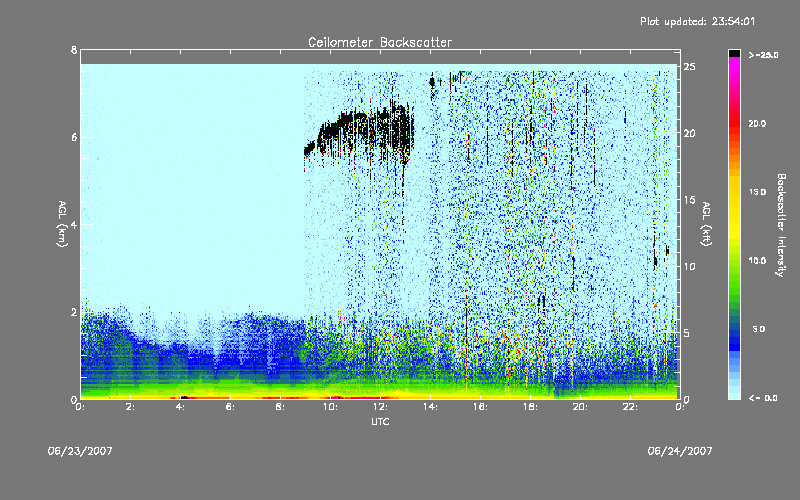Click the 8 tick on km axis

click(x=74, y=50)
